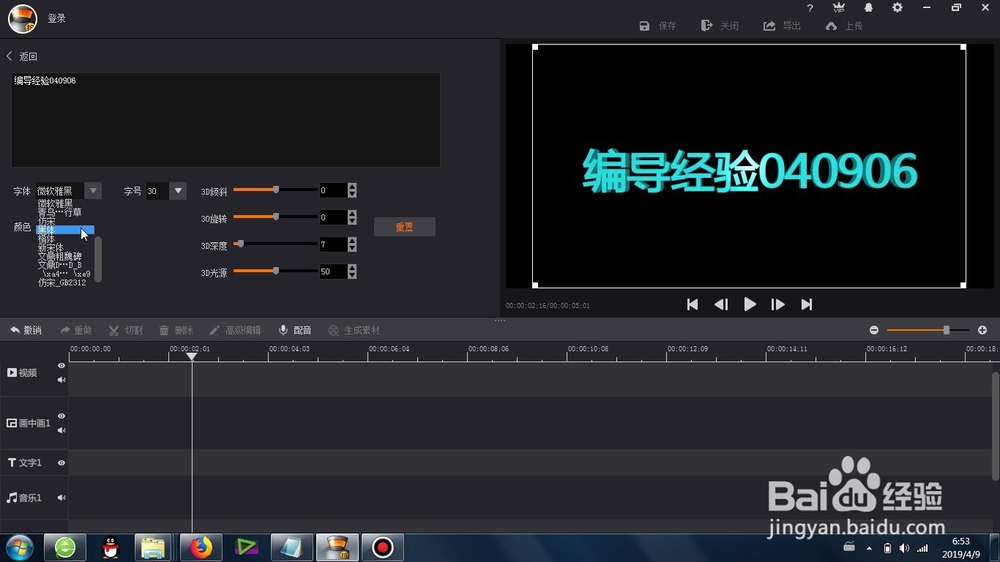This screenshot has width=1000, height=562.
Task: Adjust the 3D光源 light slider handle
Action: 276,270
